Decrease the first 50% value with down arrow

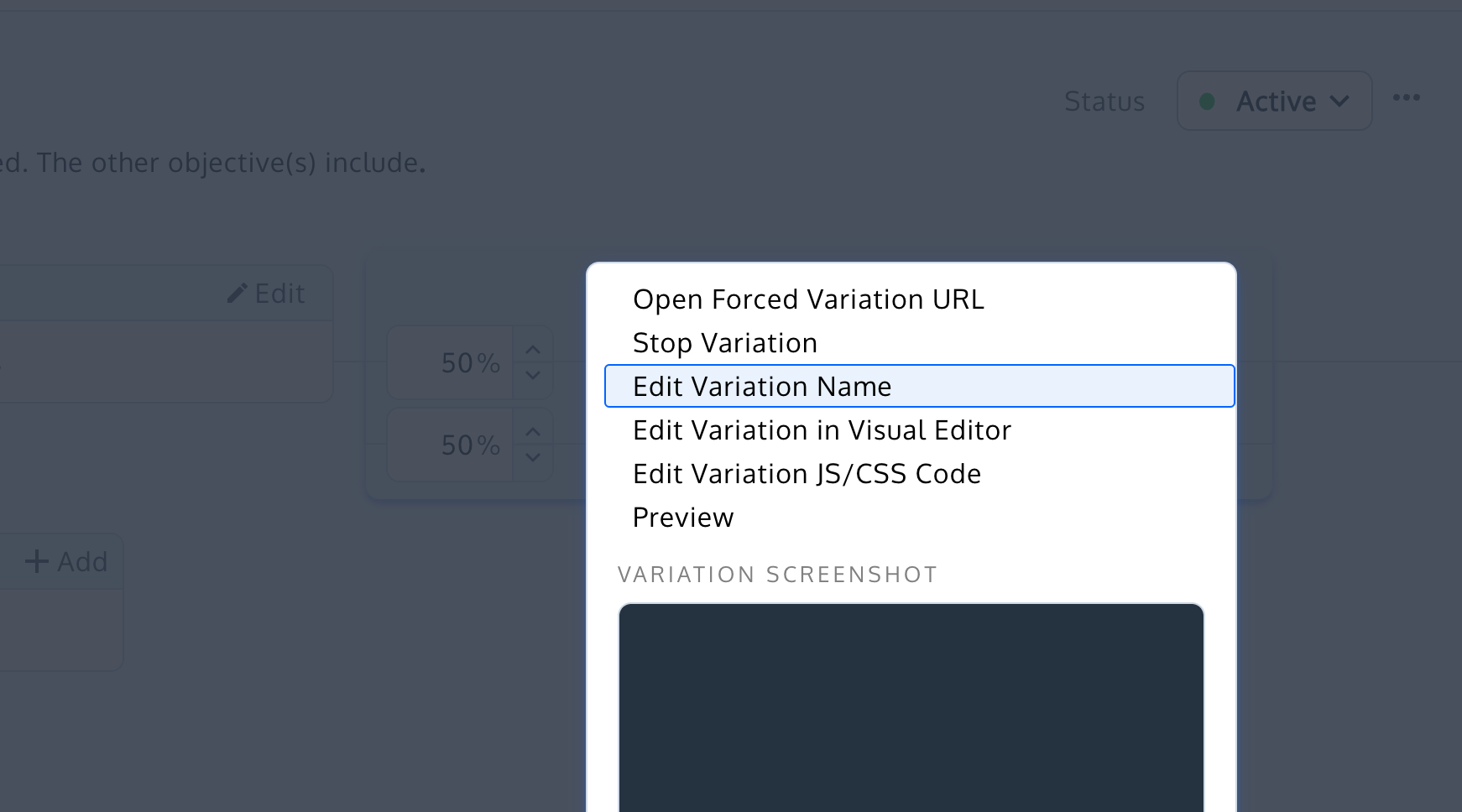532,376
